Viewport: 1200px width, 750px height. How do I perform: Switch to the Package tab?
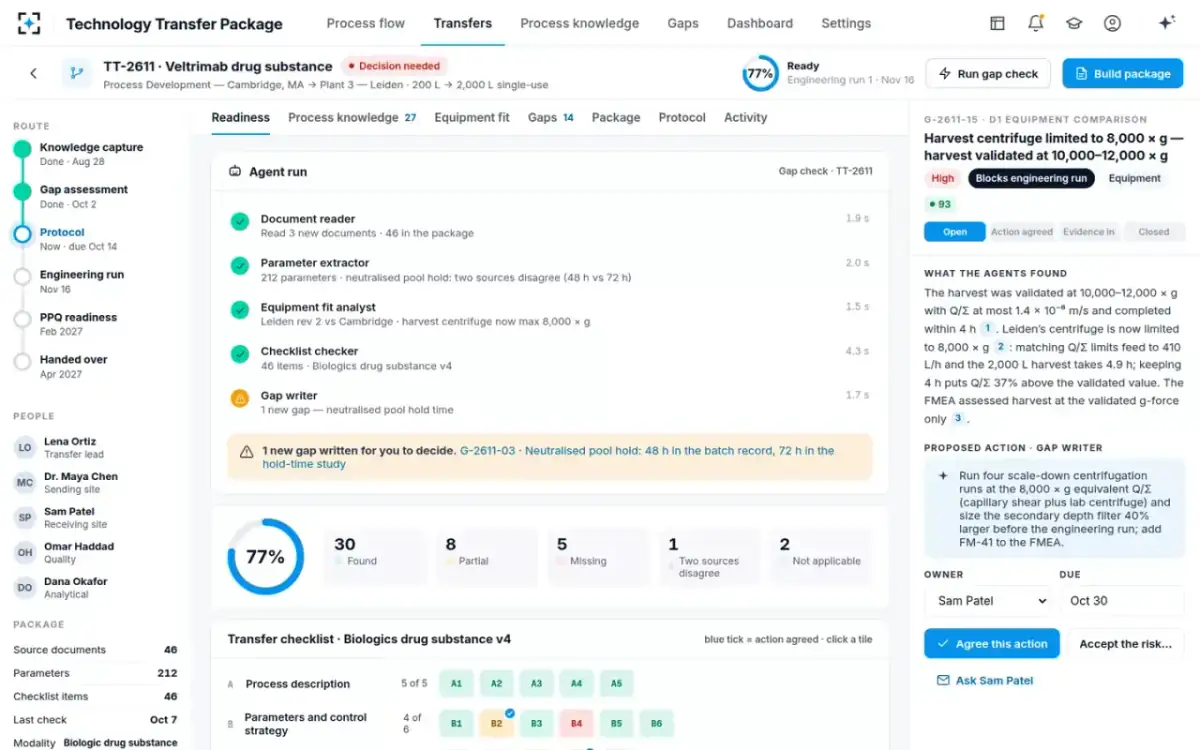(x=616, y=117)
